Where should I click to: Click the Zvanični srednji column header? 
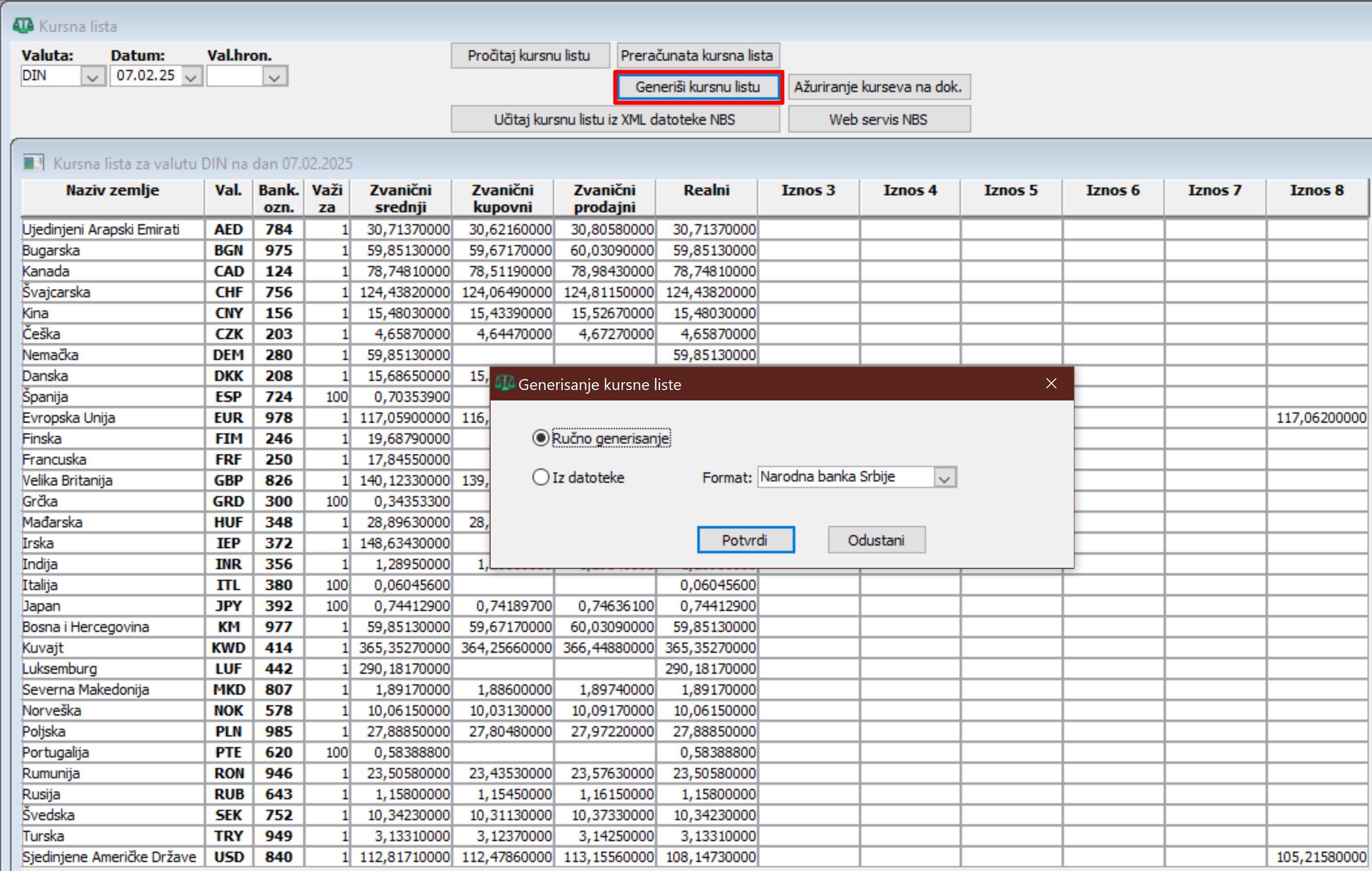tap(401, 198)
